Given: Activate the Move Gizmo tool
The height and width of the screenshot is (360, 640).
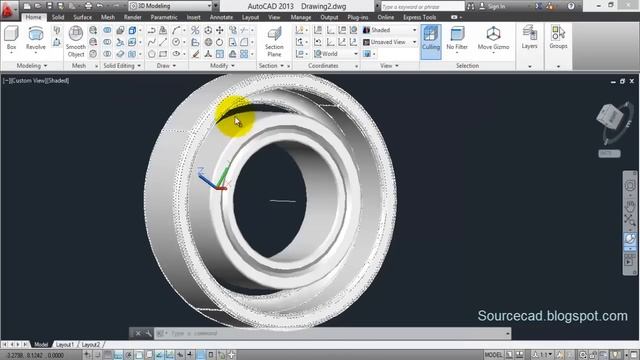Looking at the screenshot, I should click(x=493, y=38).
